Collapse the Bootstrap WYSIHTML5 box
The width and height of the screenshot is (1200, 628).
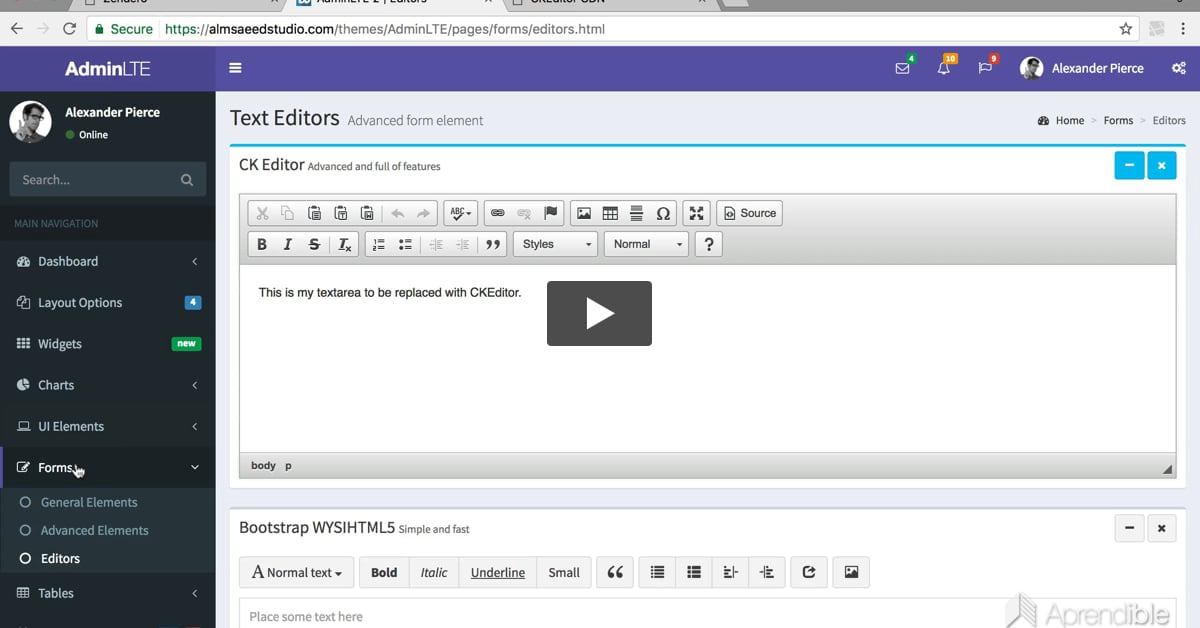point(1129,528)
